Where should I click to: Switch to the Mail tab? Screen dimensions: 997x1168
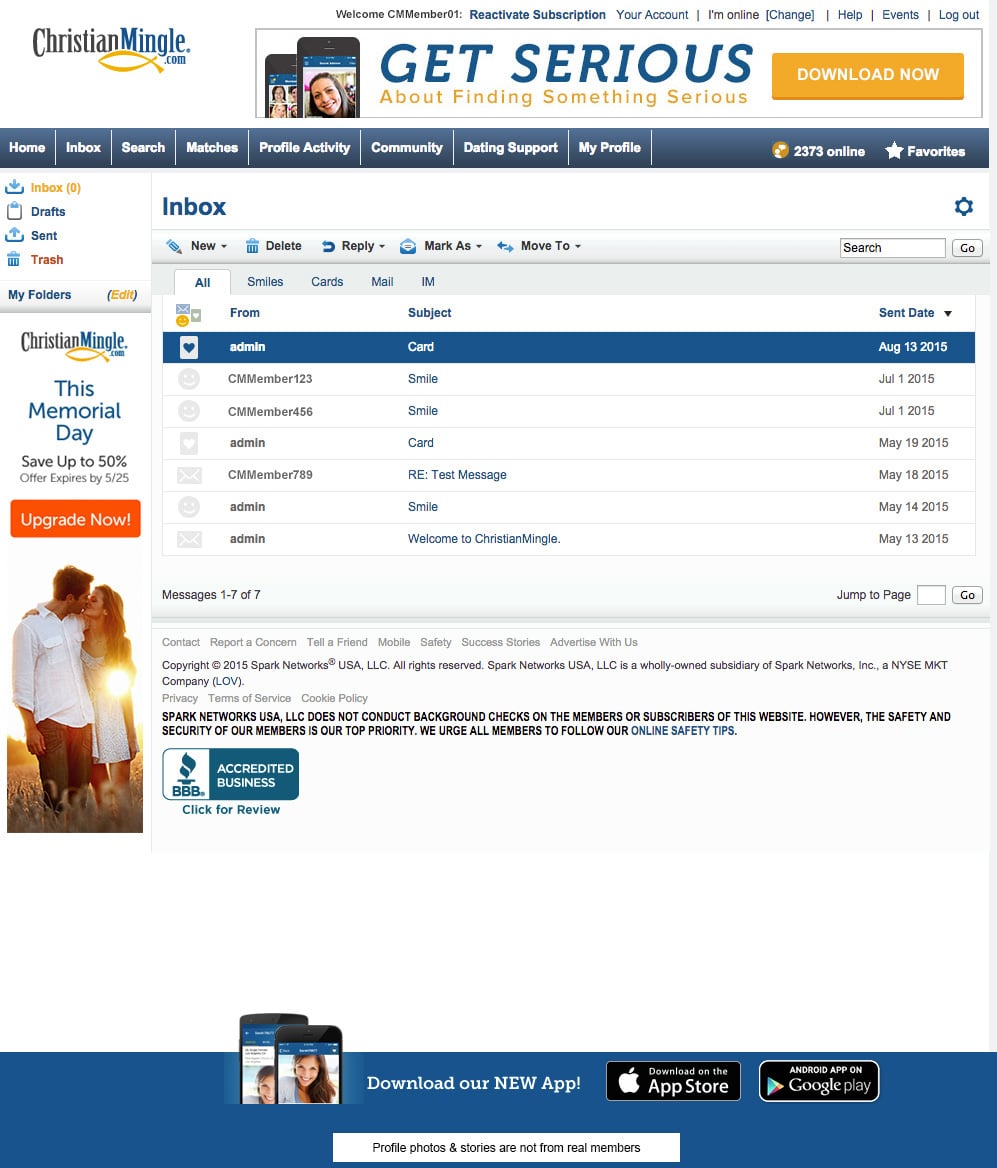(382, 282)
